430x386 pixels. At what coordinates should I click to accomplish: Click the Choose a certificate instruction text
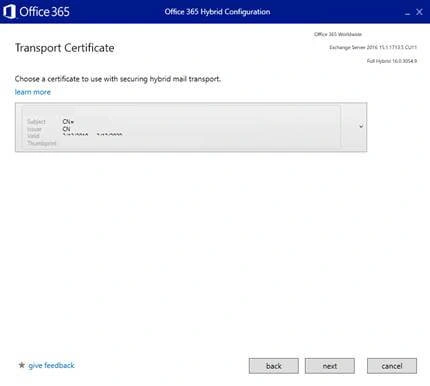tap(118, 79)
